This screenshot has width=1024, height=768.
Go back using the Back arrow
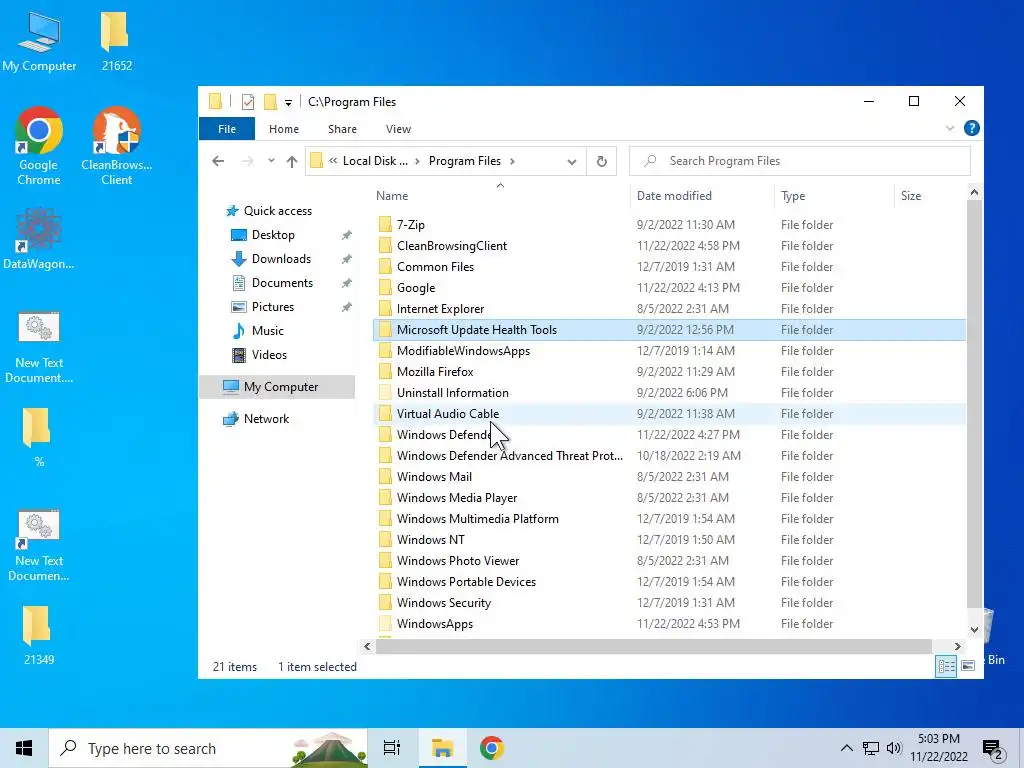coord(218,161)
